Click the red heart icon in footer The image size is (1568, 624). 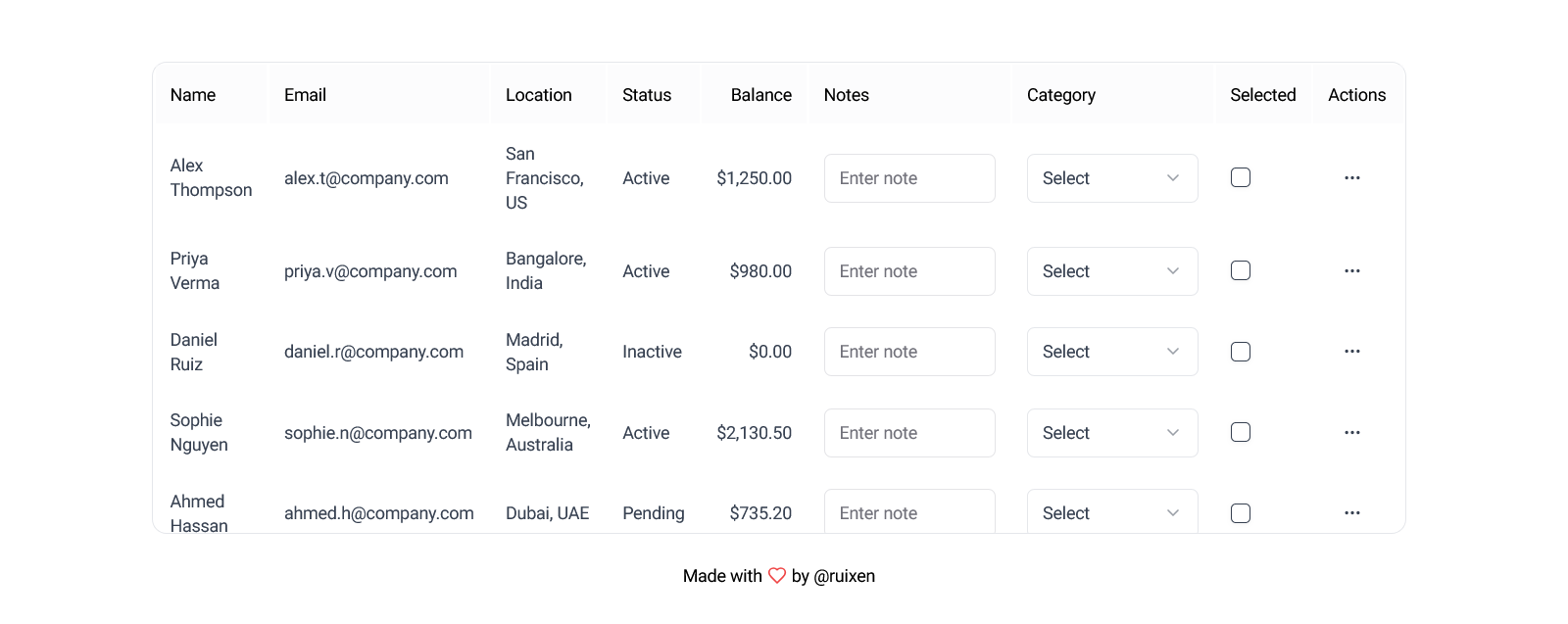(777, 576)
